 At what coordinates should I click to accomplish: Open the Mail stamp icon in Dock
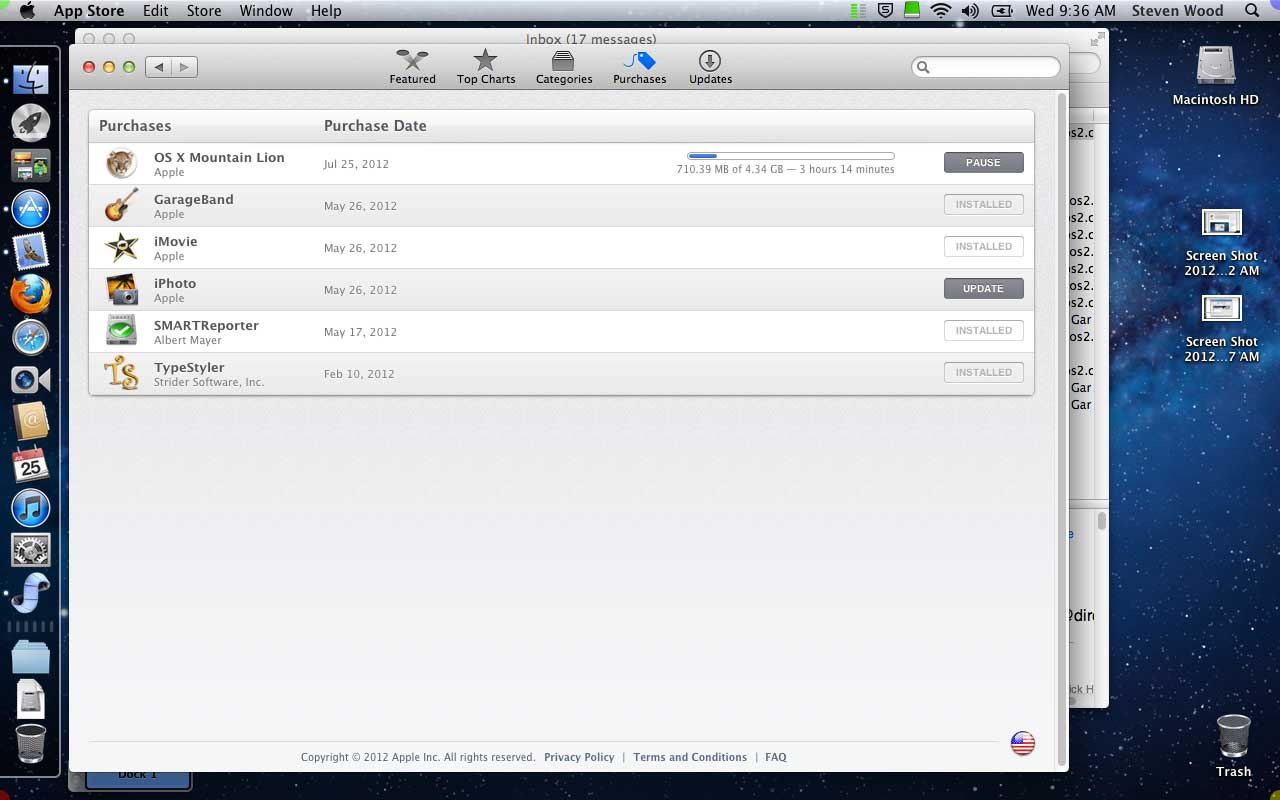coord(31,252)
